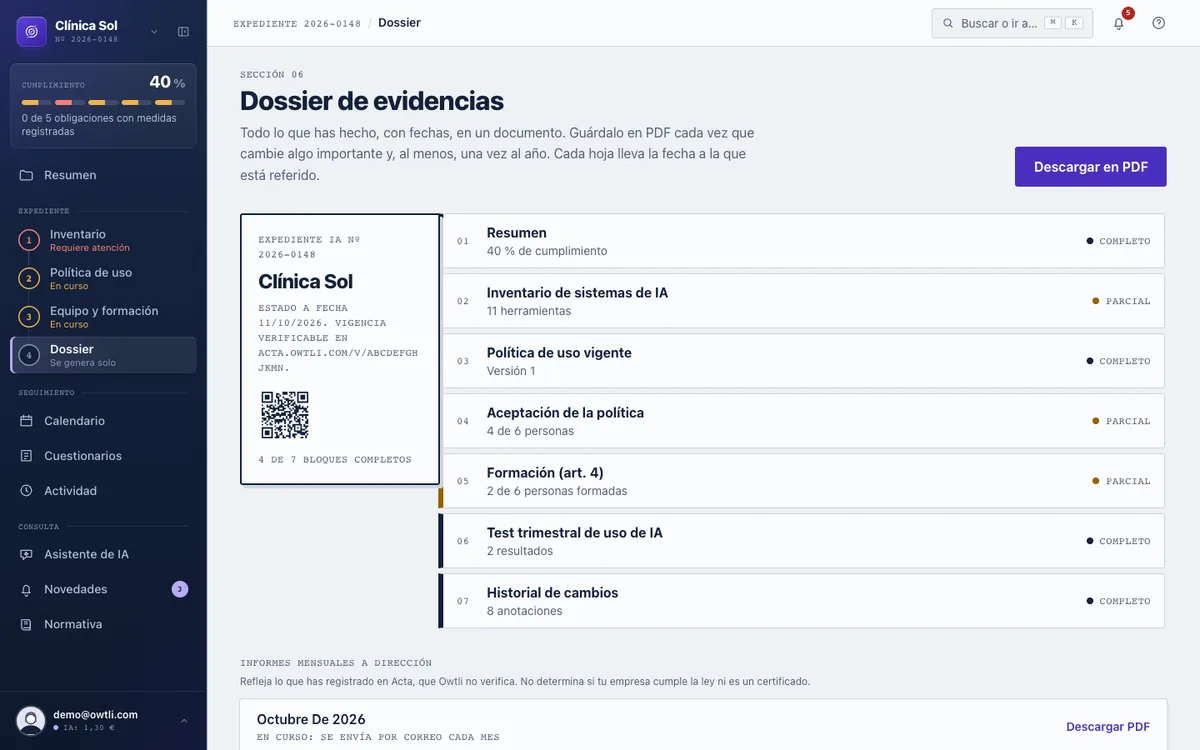Open the Aceptación de la política block
Image resolution: width=1200 pixels, height=750 pixels.
[x=802, y=421]
